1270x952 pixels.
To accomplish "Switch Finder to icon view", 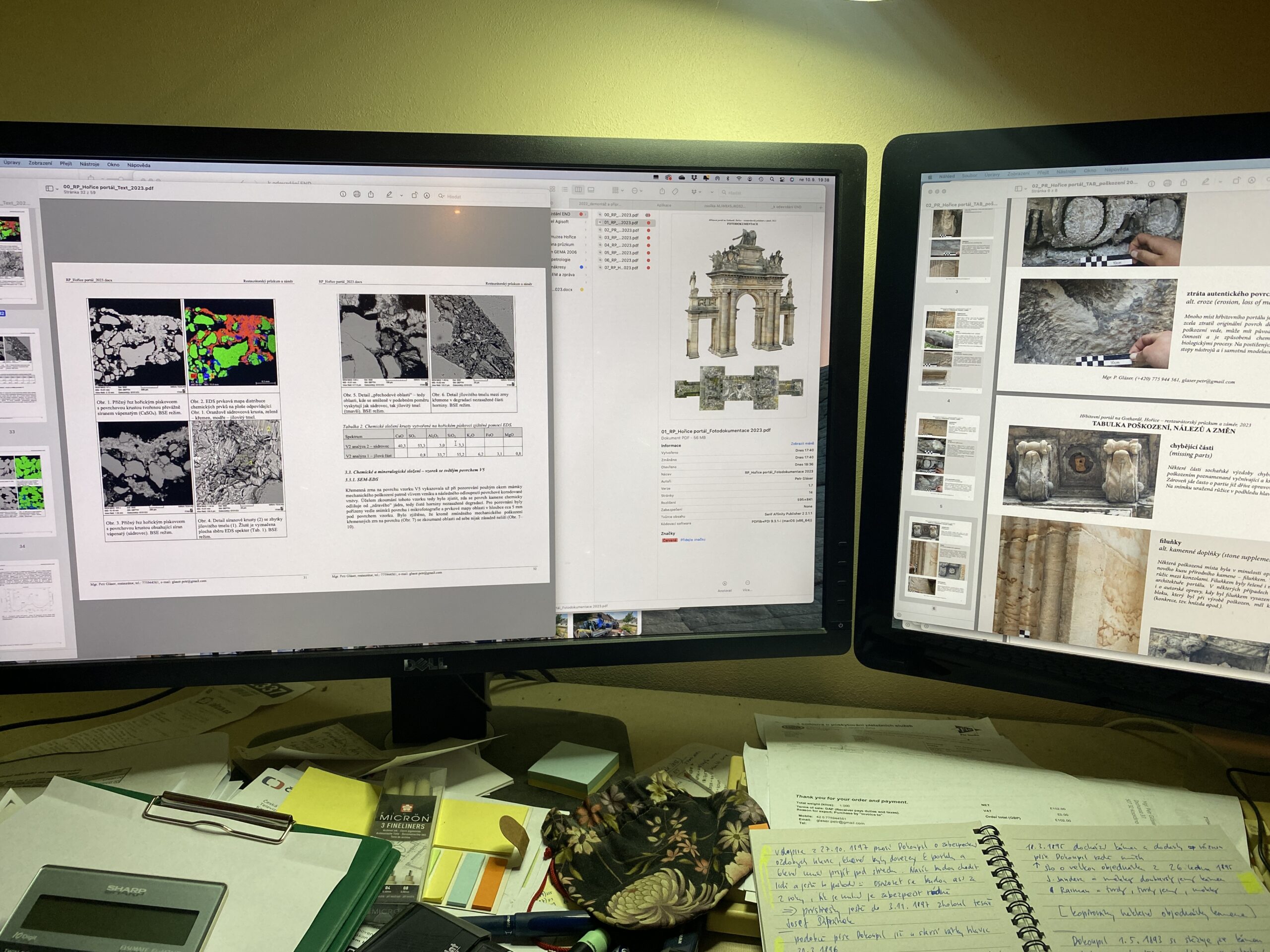I will pyautogui.click(x=552, y=189).
